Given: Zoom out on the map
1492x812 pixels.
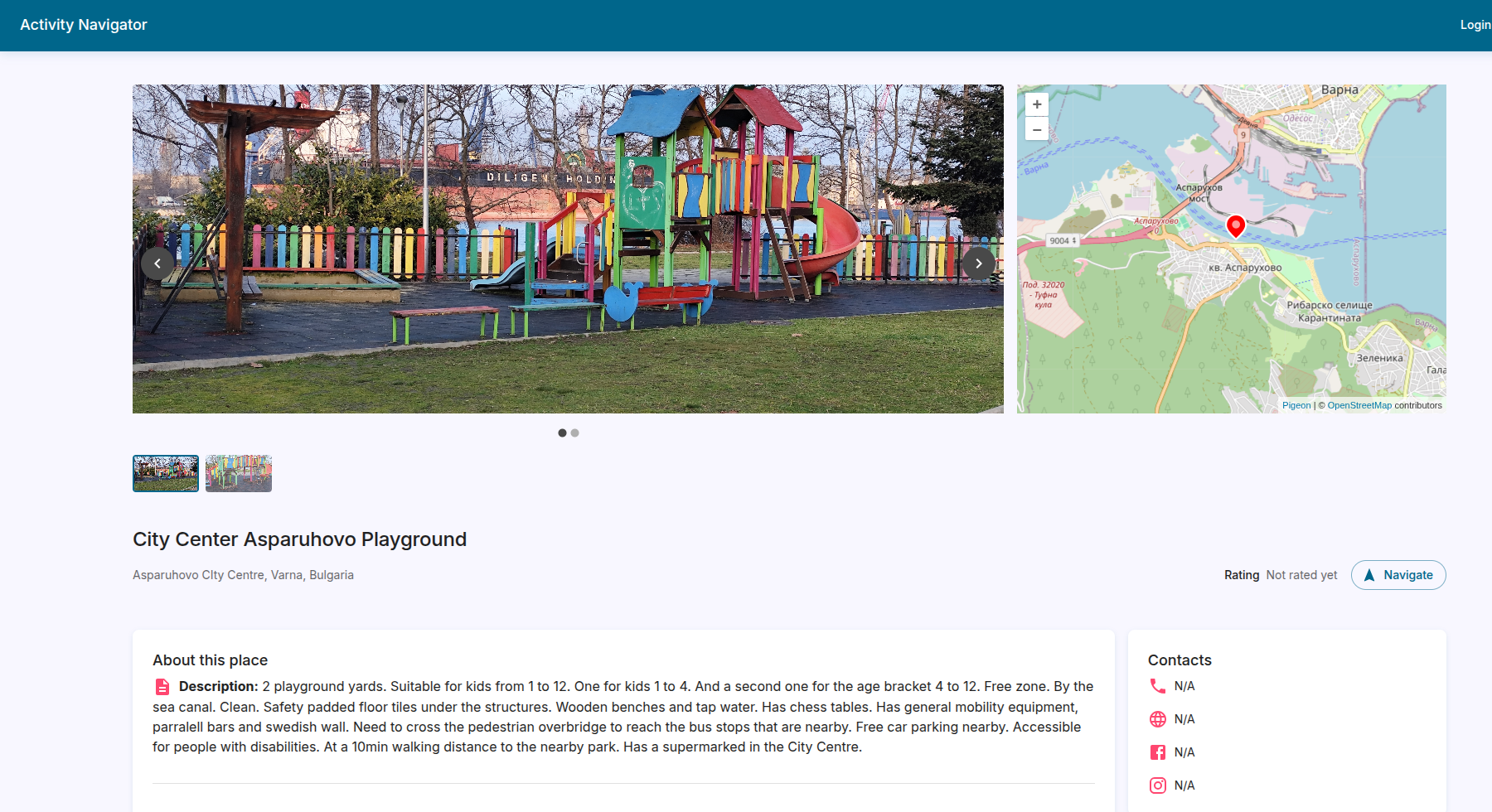Looking at the screenshot, I should coord(1036,129).
